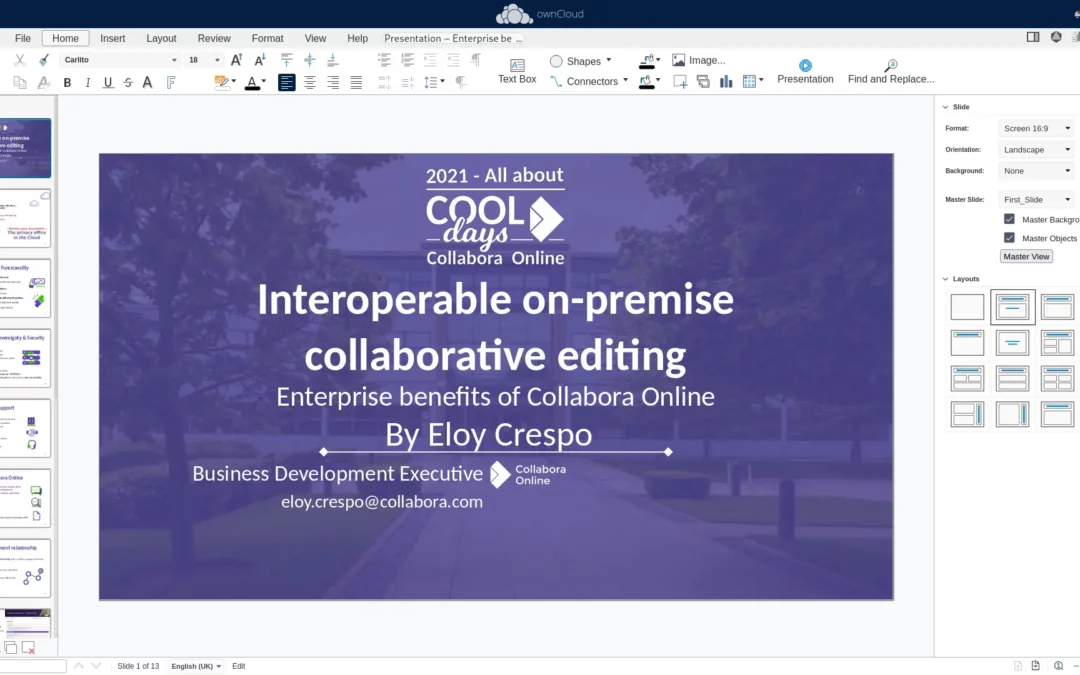This screenshot has height=675, width=1080.
Task: Open the Orientation Landscape dropdown
Action: 1037,149
